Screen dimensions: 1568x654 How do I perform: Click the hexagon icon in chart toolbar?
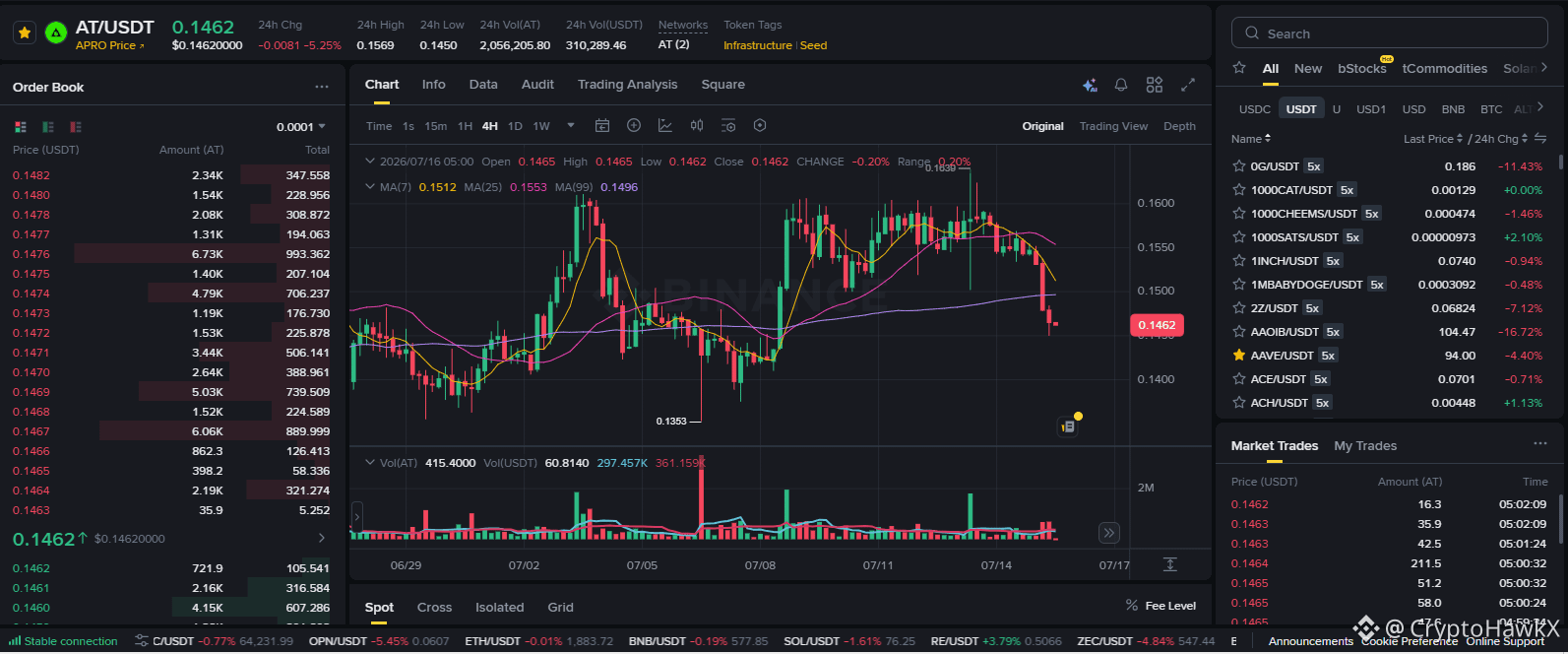760,125
